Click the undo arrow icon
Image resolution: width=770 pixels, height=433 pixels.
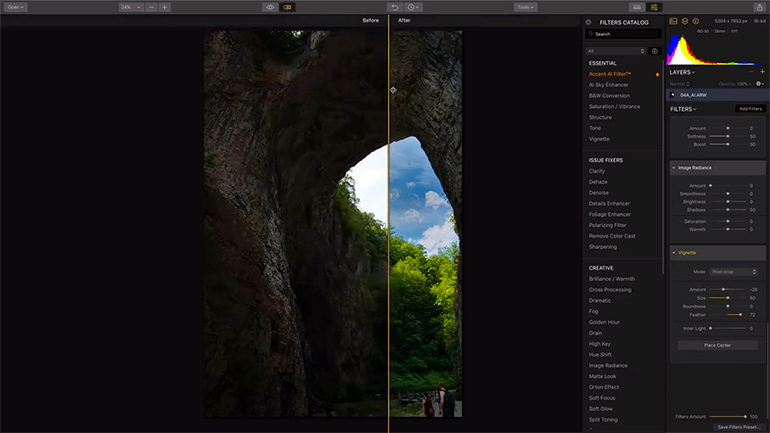[393, 7]
